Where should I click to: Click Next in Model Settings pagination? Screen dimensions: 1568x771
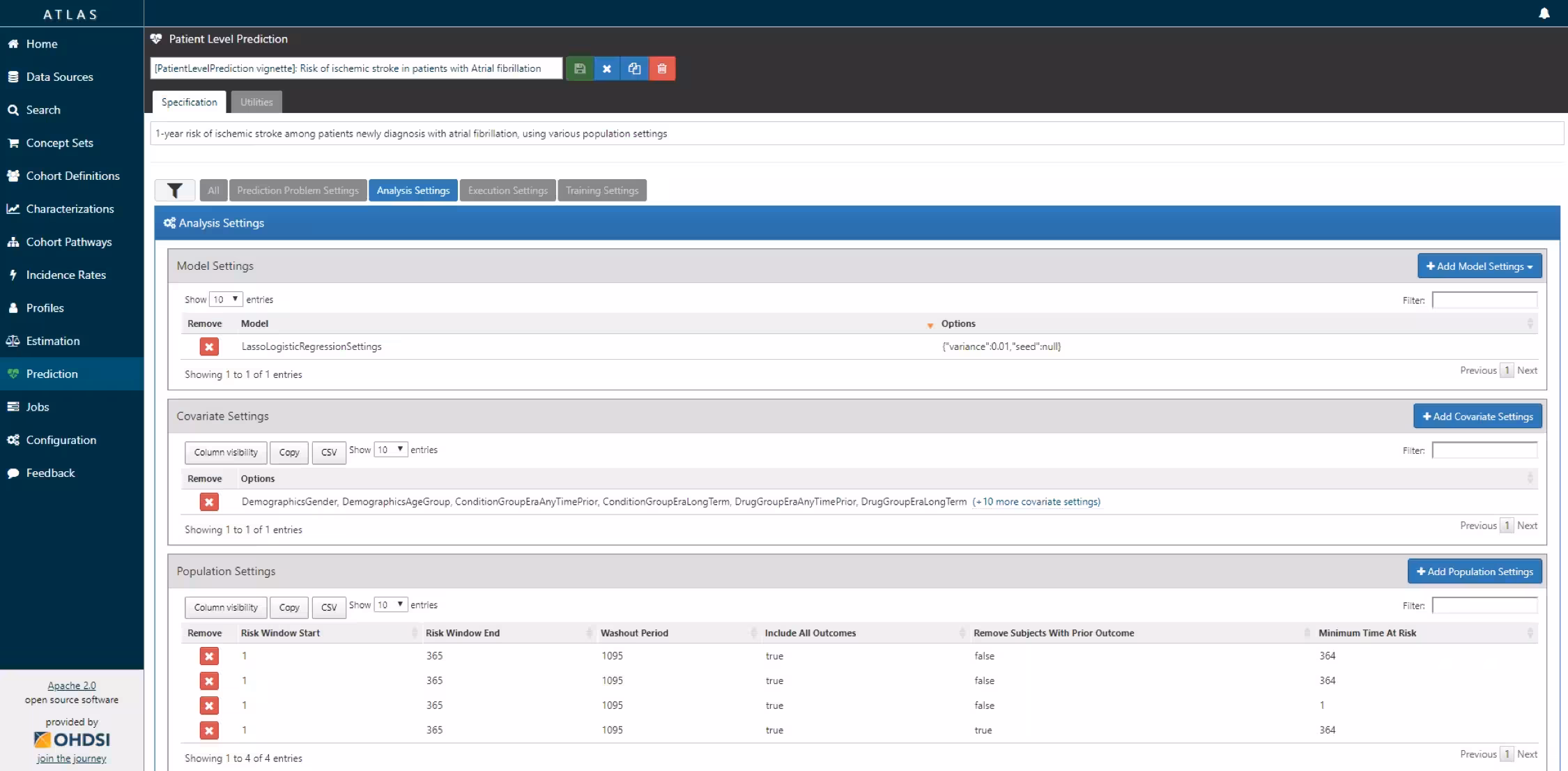coord(1527,370)
